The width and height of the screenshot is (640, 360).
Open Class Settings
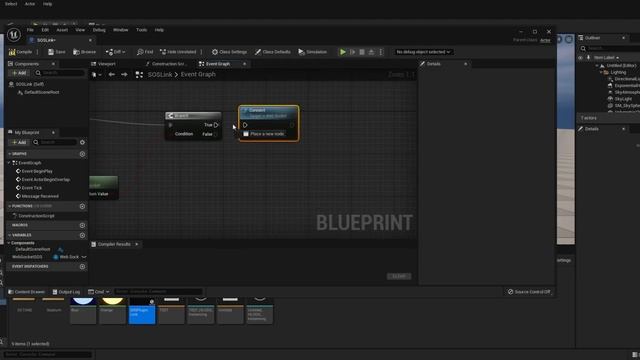(x=229, y=52)
